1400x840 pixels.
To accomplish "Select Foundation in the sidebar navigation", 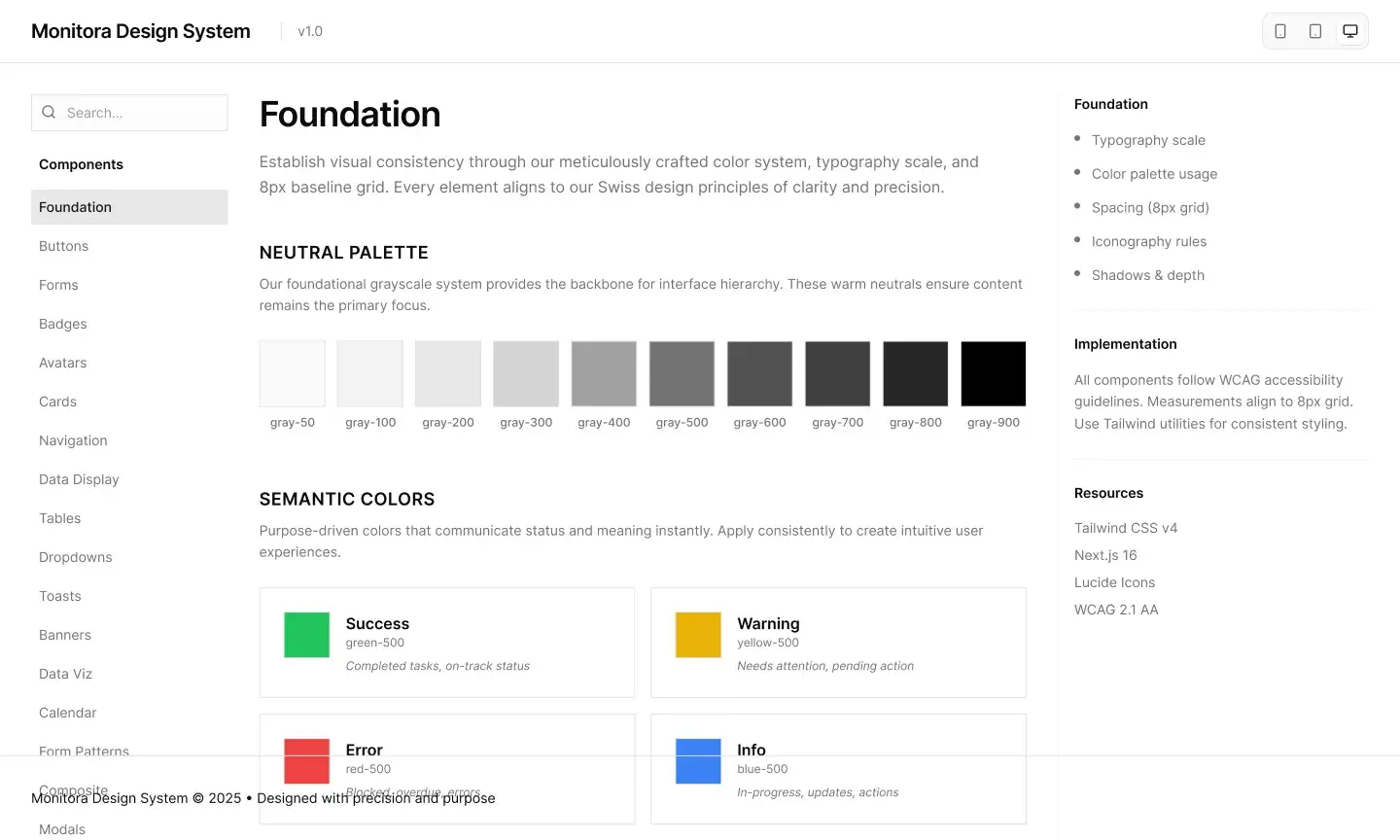I will [x=76, y=207].
